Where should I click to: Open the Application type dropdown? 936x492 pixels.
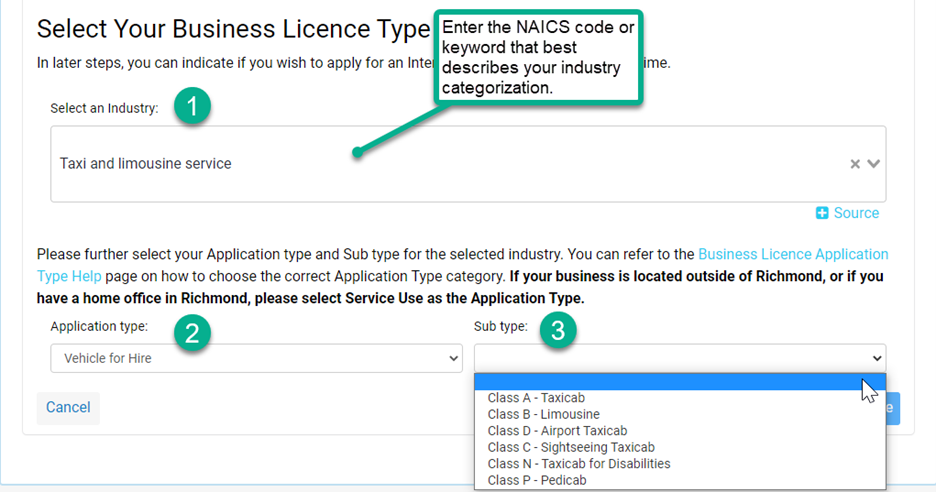click(x=256, y=358)
